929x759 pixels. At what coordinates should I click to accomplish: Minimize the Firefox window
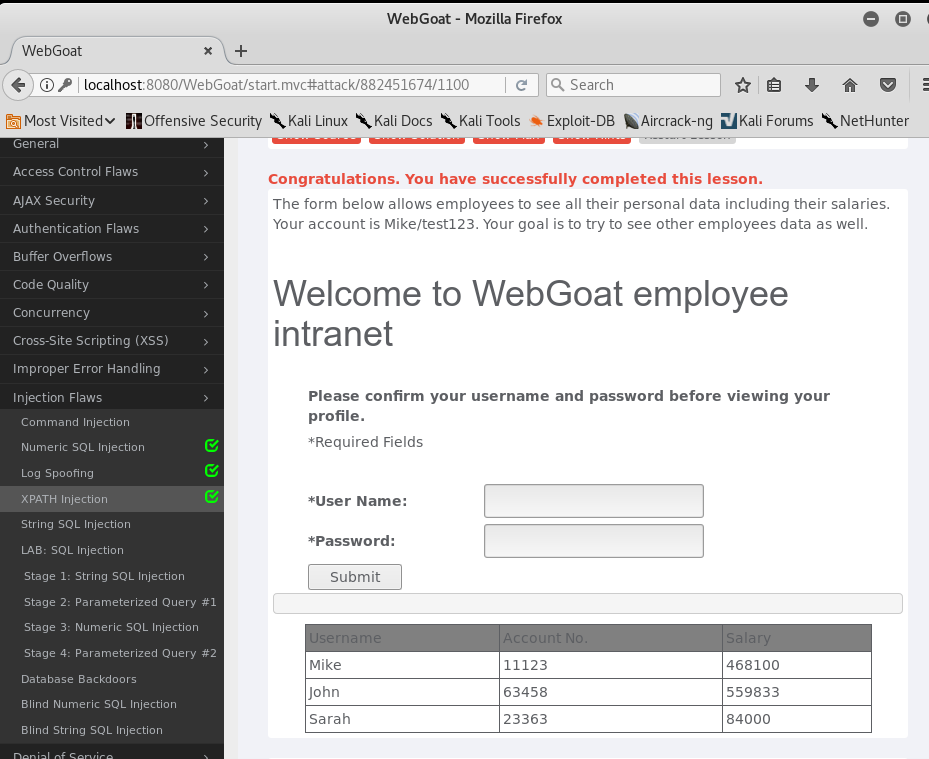click(x=871, y=19)
